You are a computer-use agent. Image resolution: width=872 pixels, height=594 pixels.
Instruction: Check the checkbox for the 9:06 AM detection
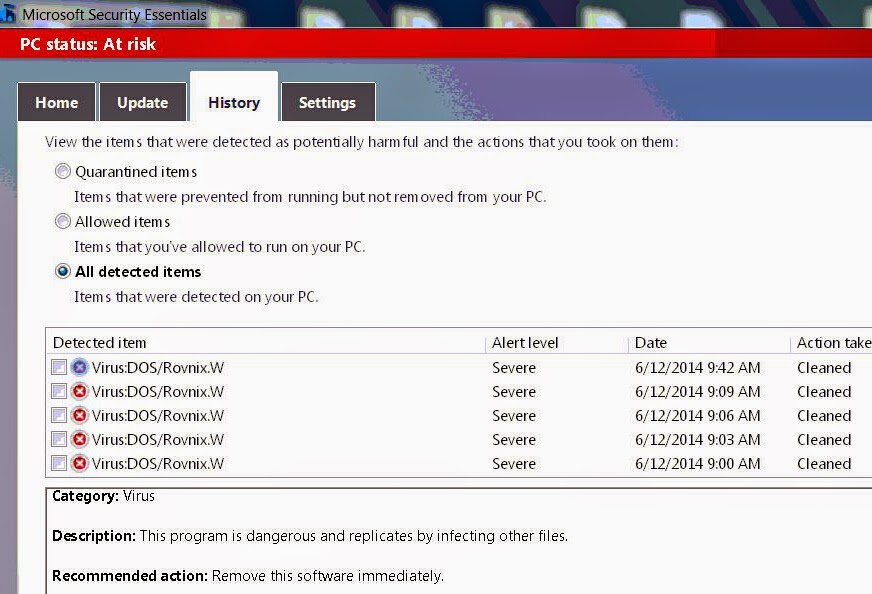pyautogui.click(x=58, y=415)
